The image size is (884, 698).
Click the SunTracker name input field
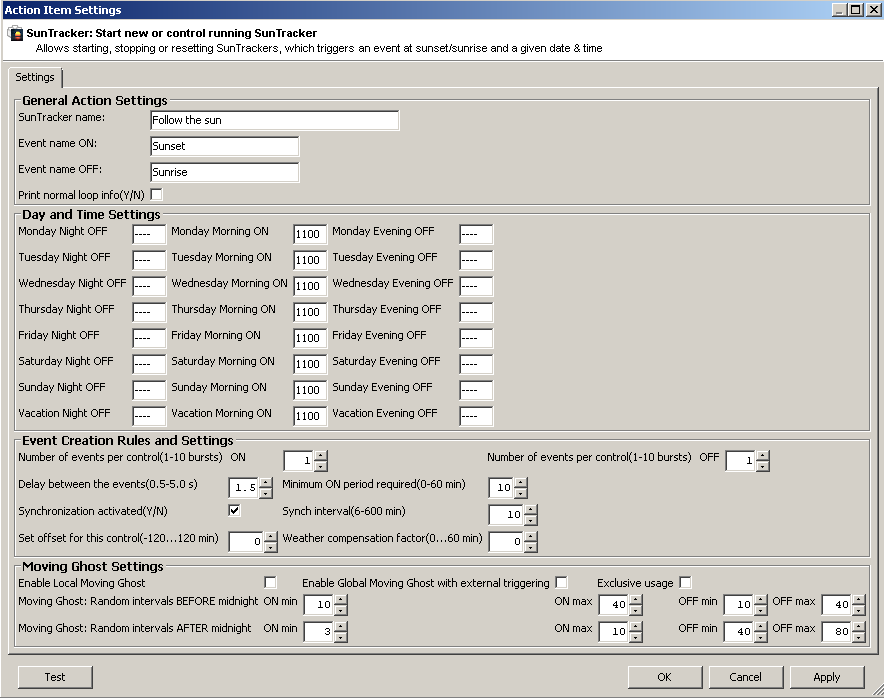[275, 120]
